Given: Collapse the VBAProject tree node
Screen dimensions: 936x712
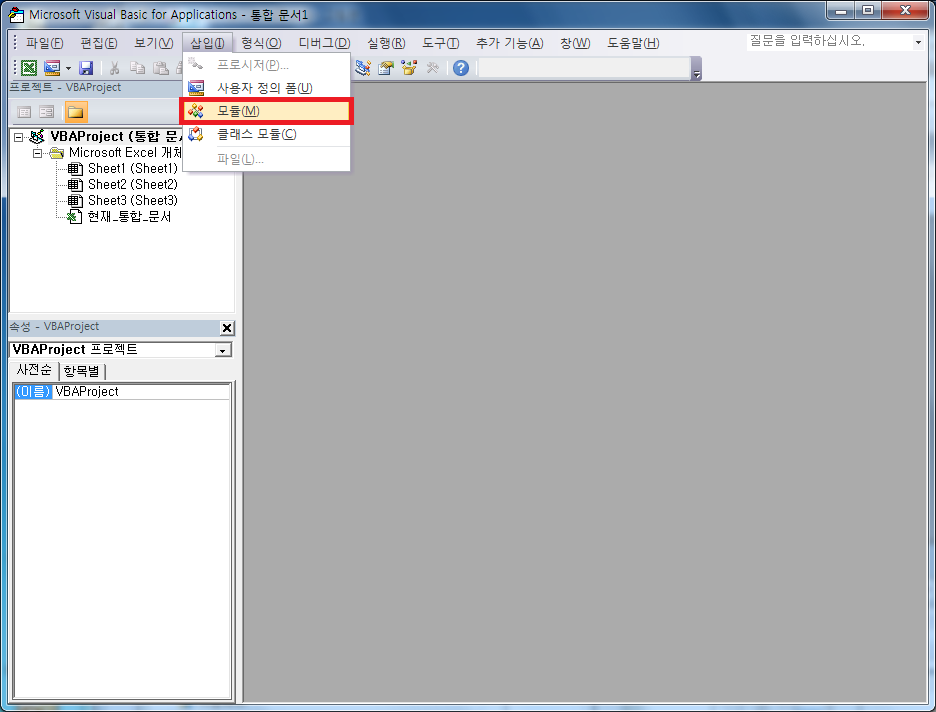Looking at the screenshot, I should coord(19,137).
